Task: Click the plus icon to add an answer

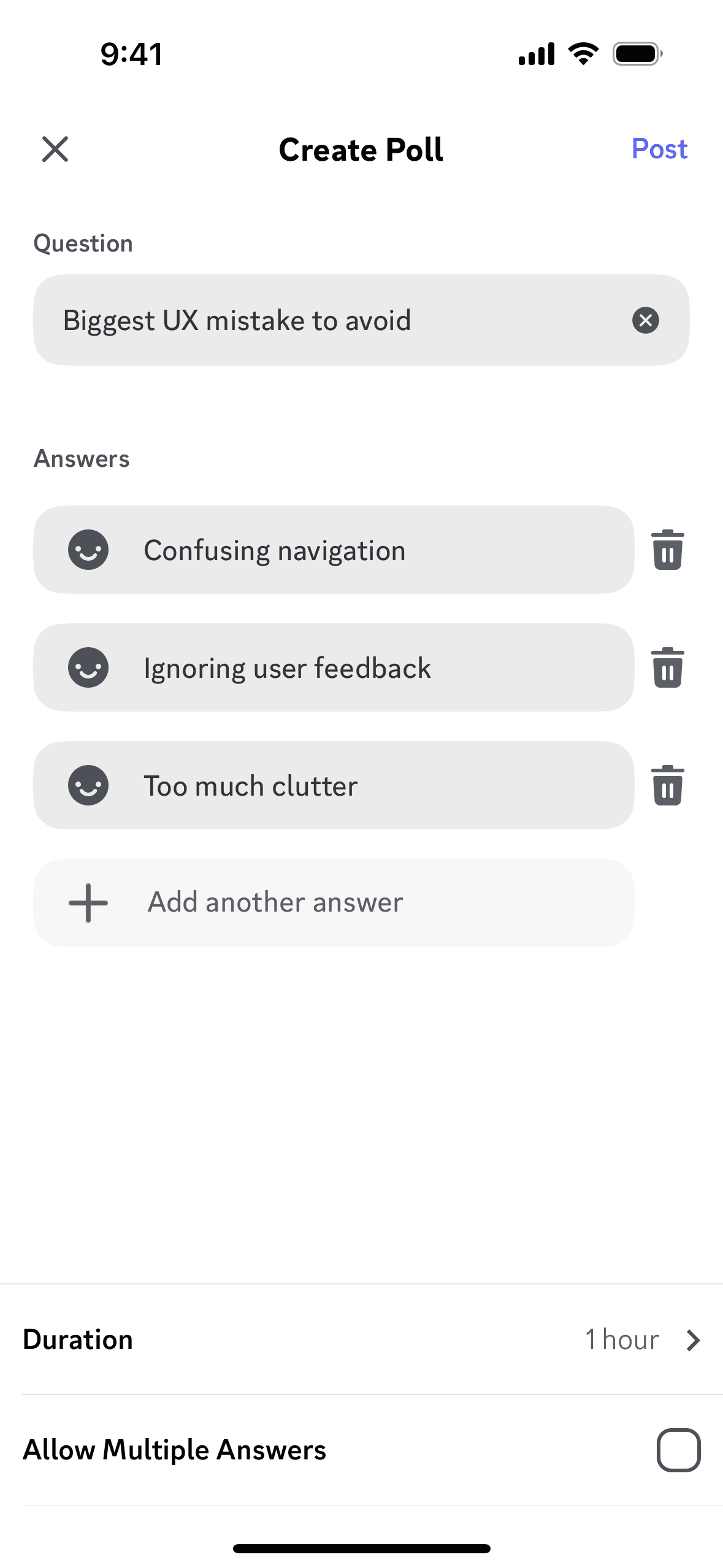Action: tap(86, 902)
